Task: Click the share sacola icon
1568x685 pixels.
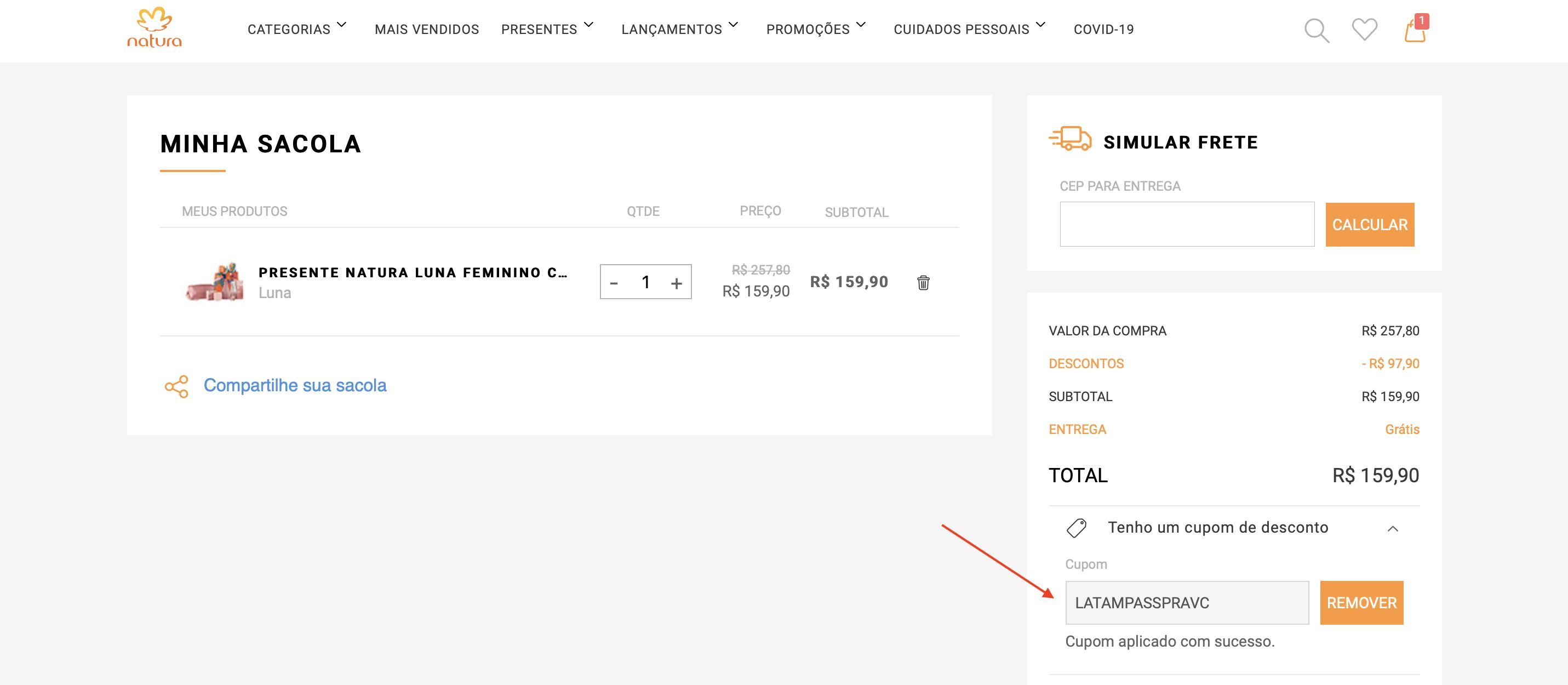Action: click(x=176, y=386)
